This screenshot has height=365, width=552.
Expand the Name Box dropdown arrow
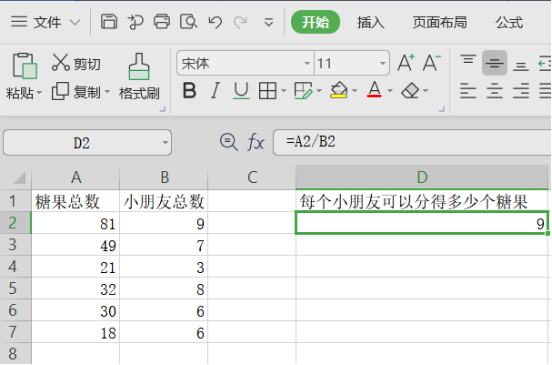point(165,143)
